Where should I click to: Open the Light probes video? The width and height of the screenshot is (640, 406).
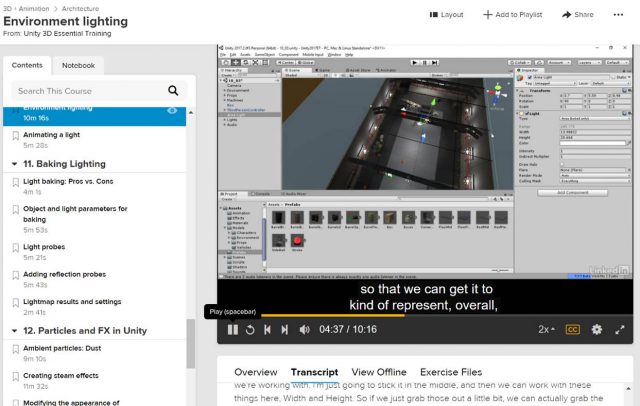(x=44, y=247)
